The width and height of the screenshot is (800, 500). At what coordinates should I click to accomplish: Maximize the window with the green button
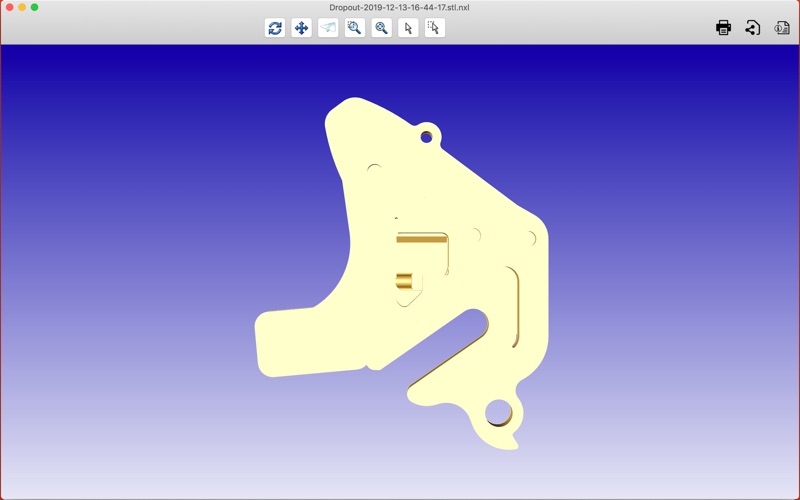coord(35,7)
